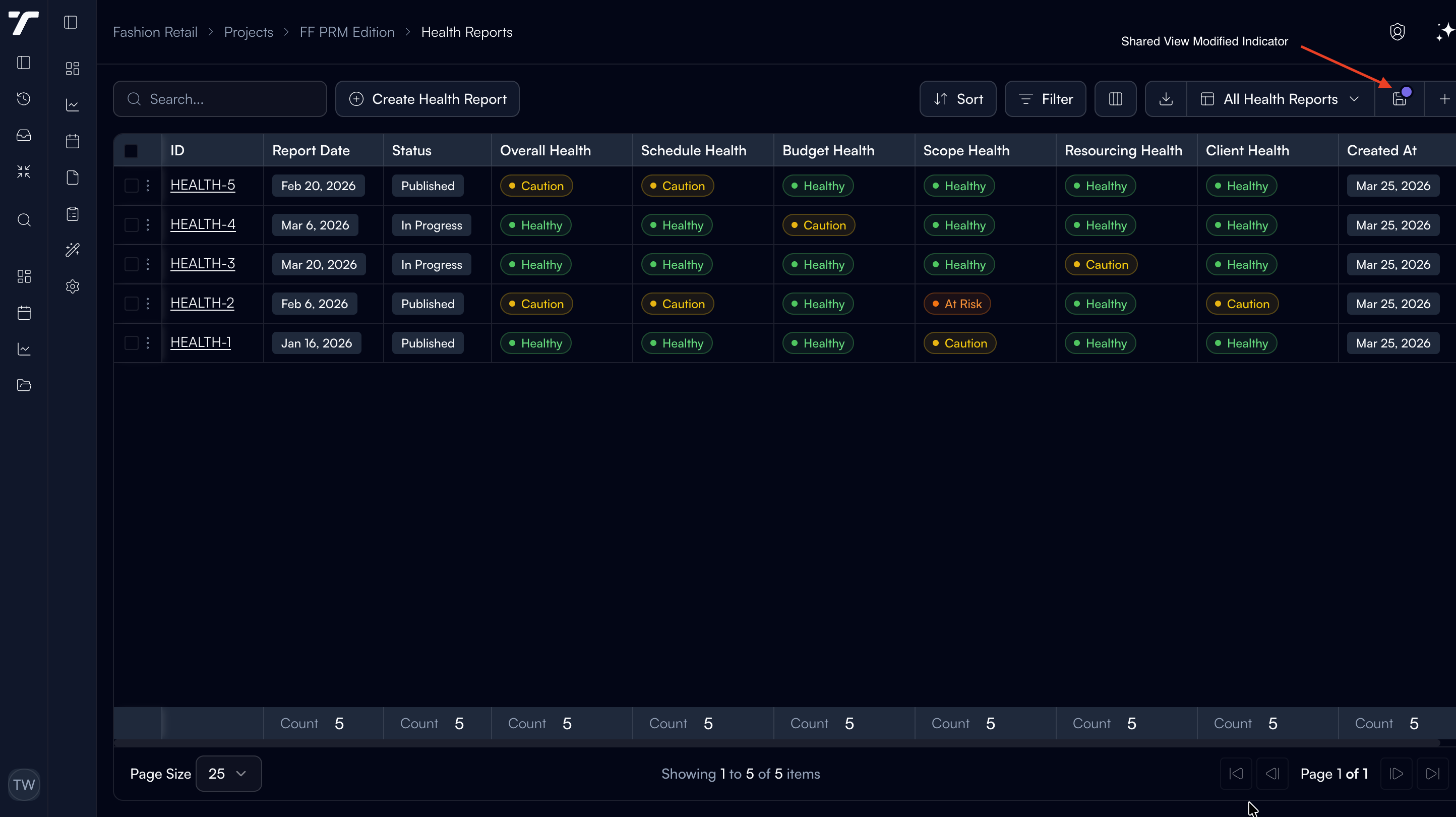Click the Budget Health column header
Viewport: 1456px width, 817px height.
click(844, 150)
